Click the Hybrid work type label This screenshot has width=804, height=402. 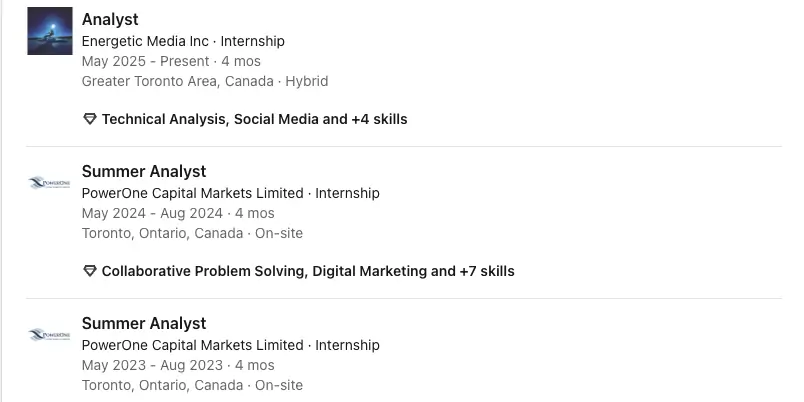[306, 81]
